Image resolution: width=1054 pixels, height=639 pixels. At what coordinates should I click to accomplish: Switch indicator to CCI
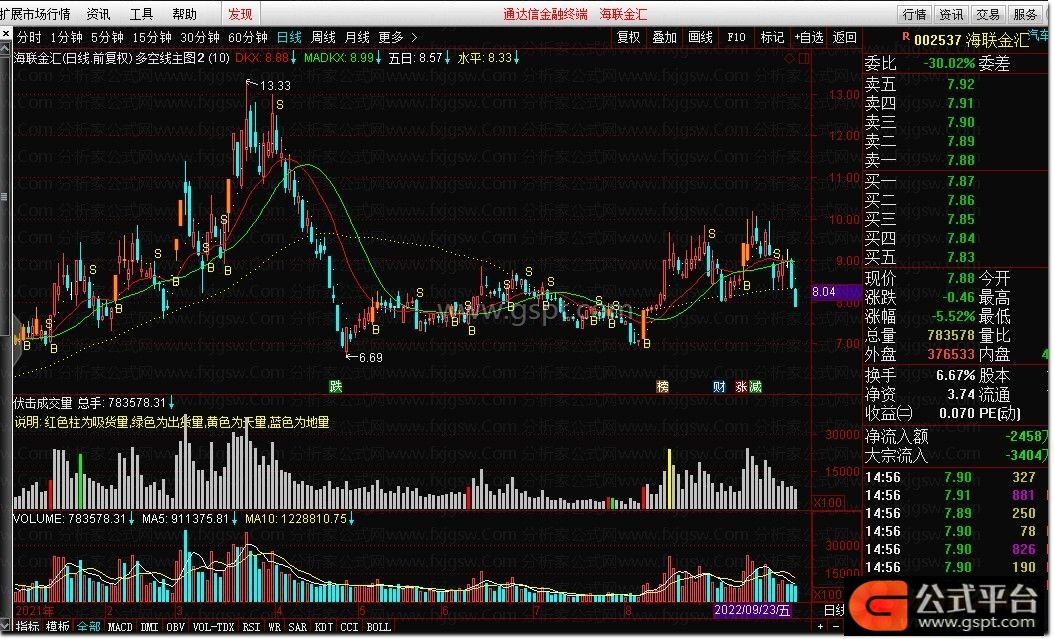click(350, 627)
